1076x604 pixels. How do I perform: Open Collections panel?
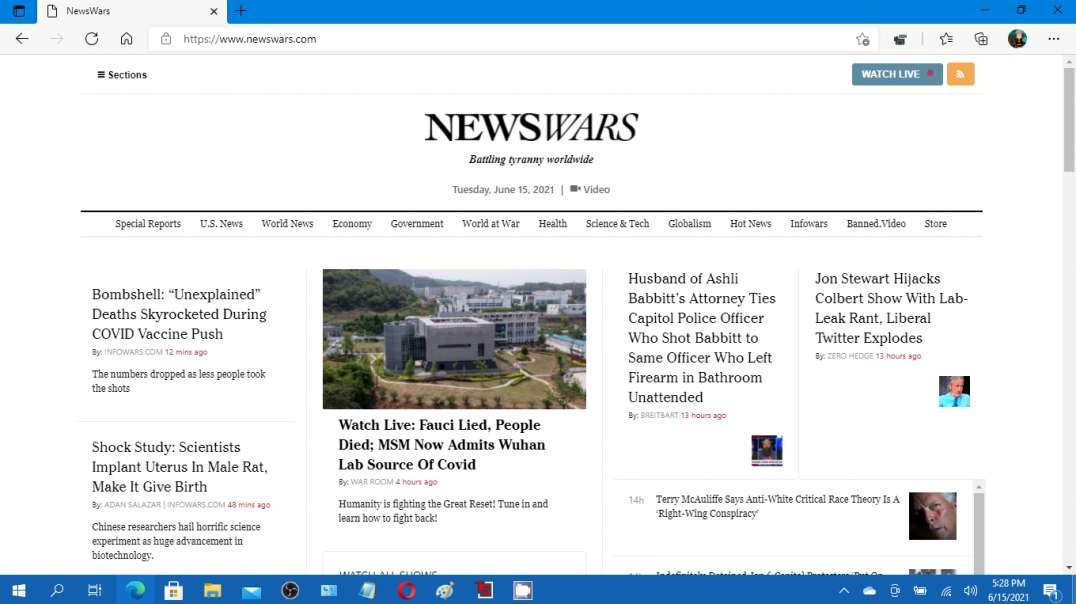981,39
